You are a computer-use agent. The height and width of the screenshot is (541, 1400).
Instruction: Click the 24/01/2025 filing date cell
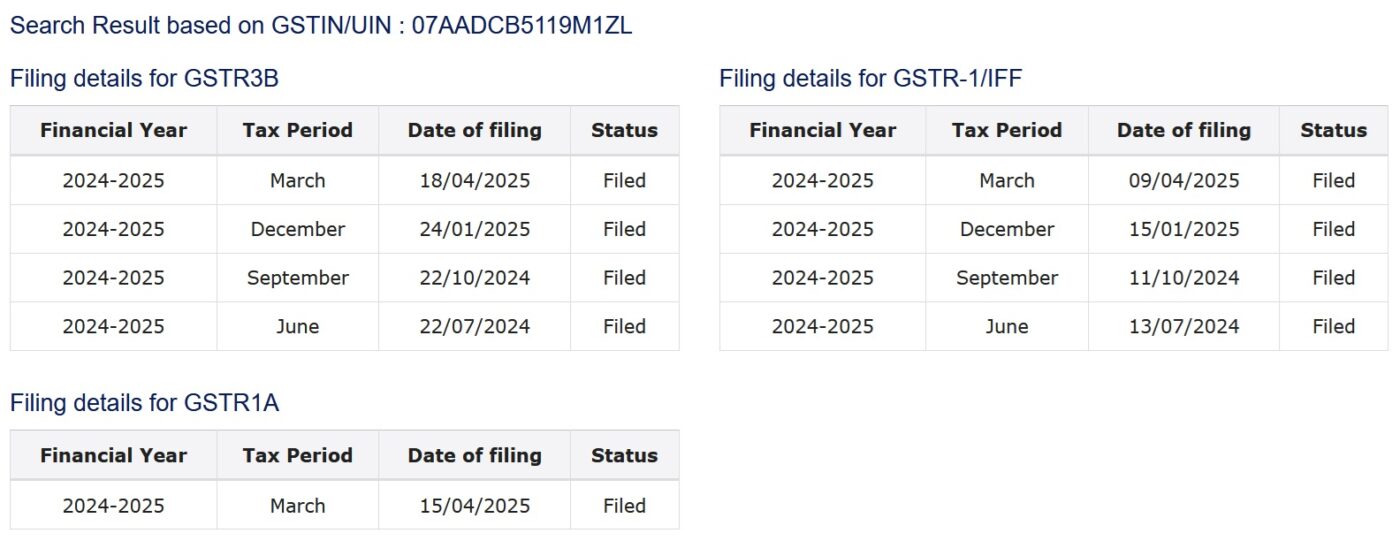tap(474, 229)
